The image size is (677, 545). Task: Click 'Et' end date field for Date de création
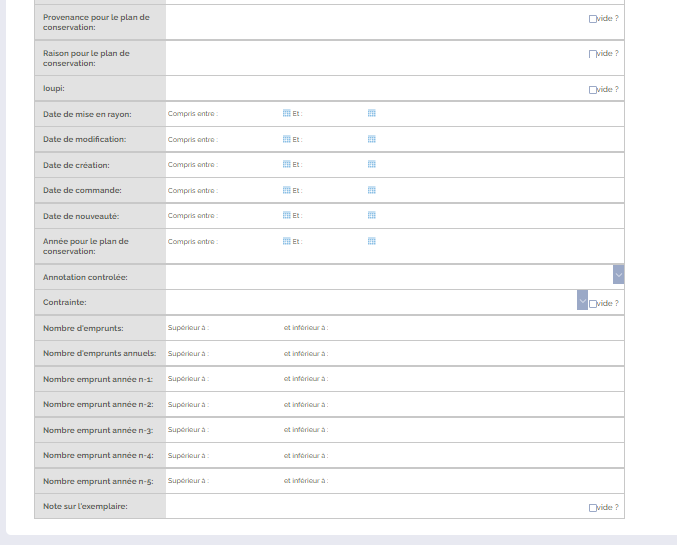(x=335, y=165)
